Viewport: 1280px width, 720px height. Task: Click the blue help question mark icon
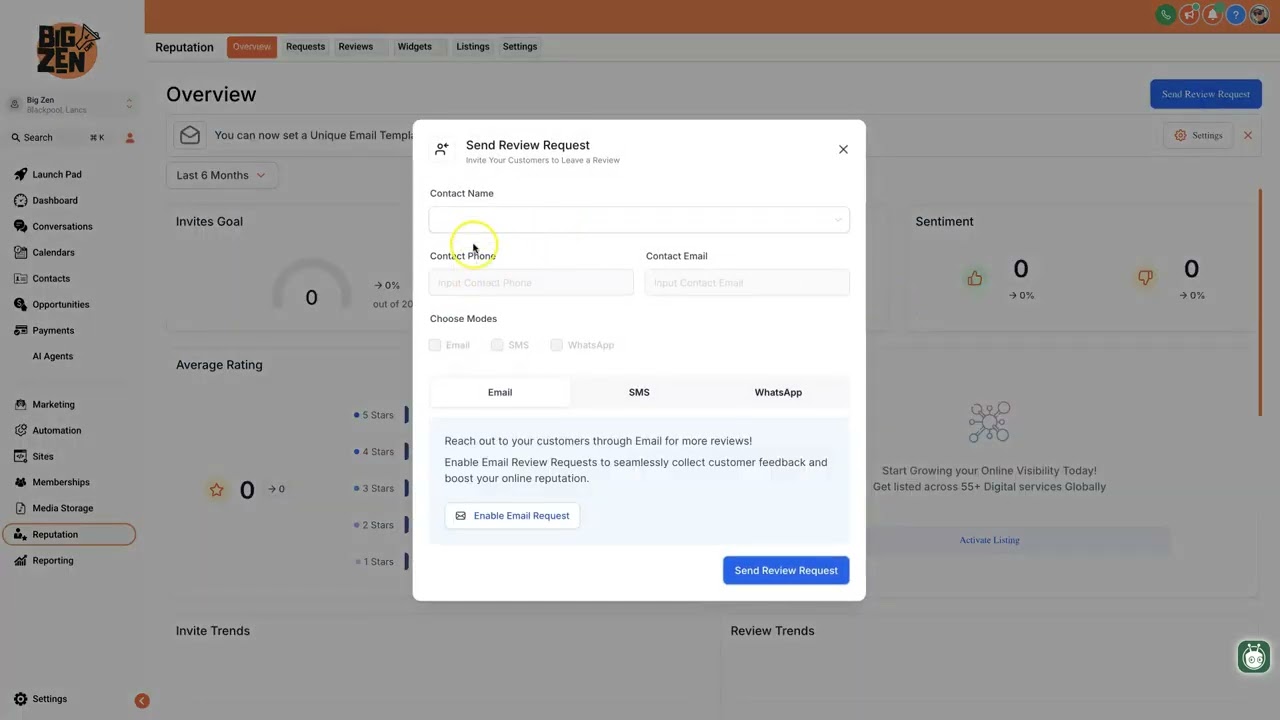(1236, 15)
